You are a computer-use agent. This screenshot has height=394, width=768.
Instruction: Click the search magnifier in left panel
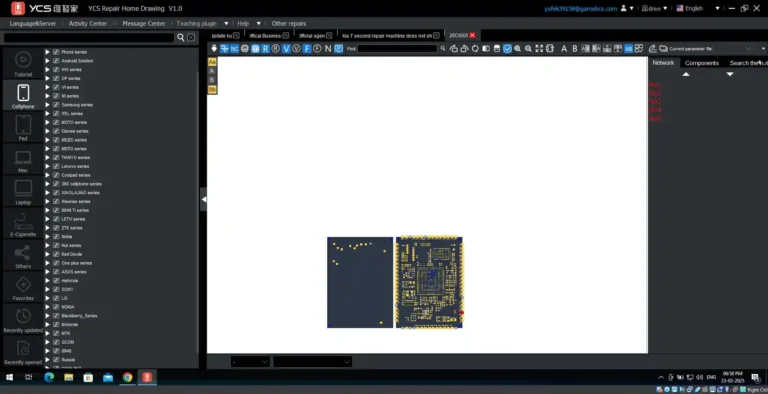point(181,37)
